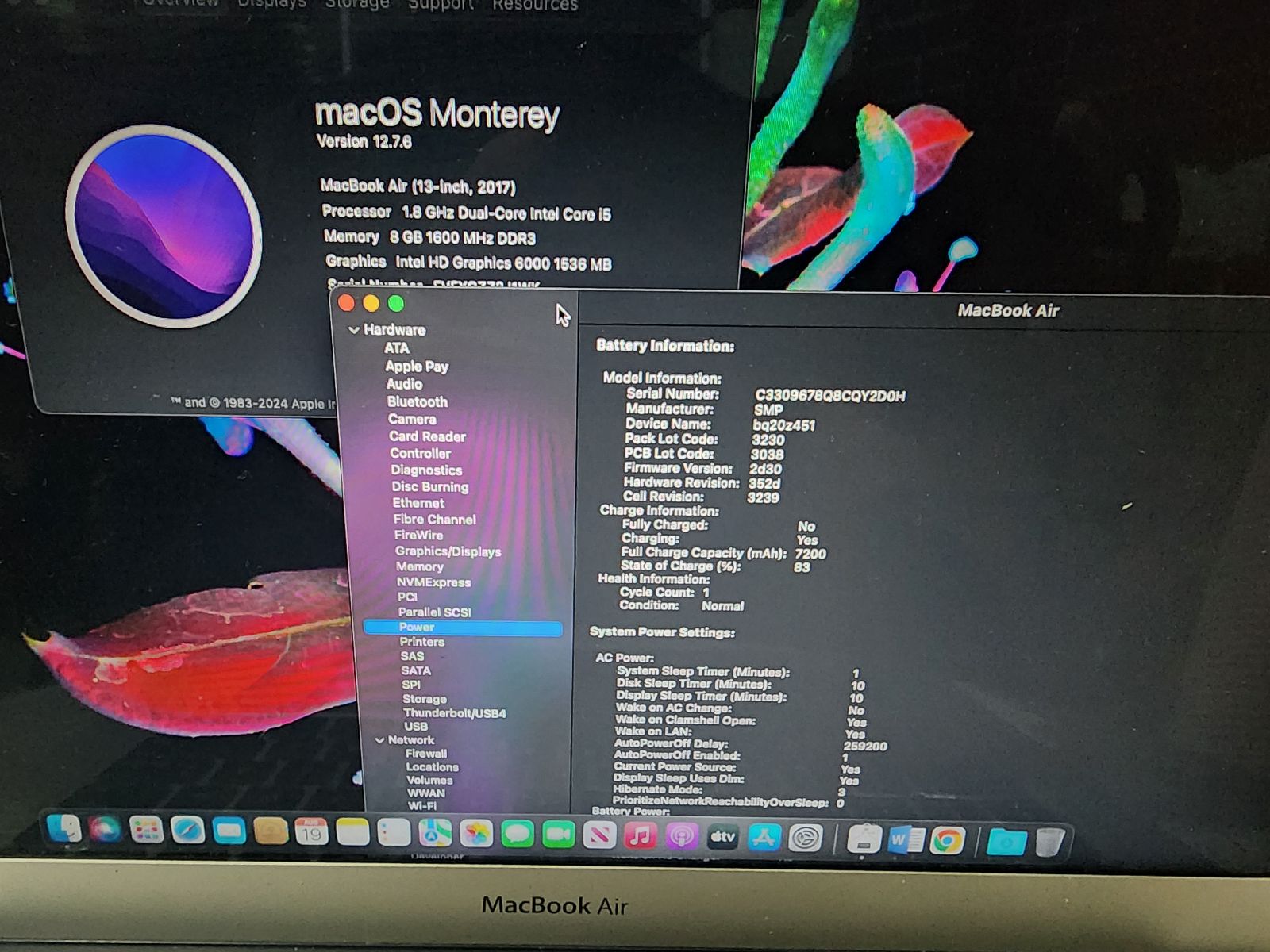The width and height of the screenshot is (1270, 952).
Task: Open Finder from the dock
Action: click(x=64, y=830)
